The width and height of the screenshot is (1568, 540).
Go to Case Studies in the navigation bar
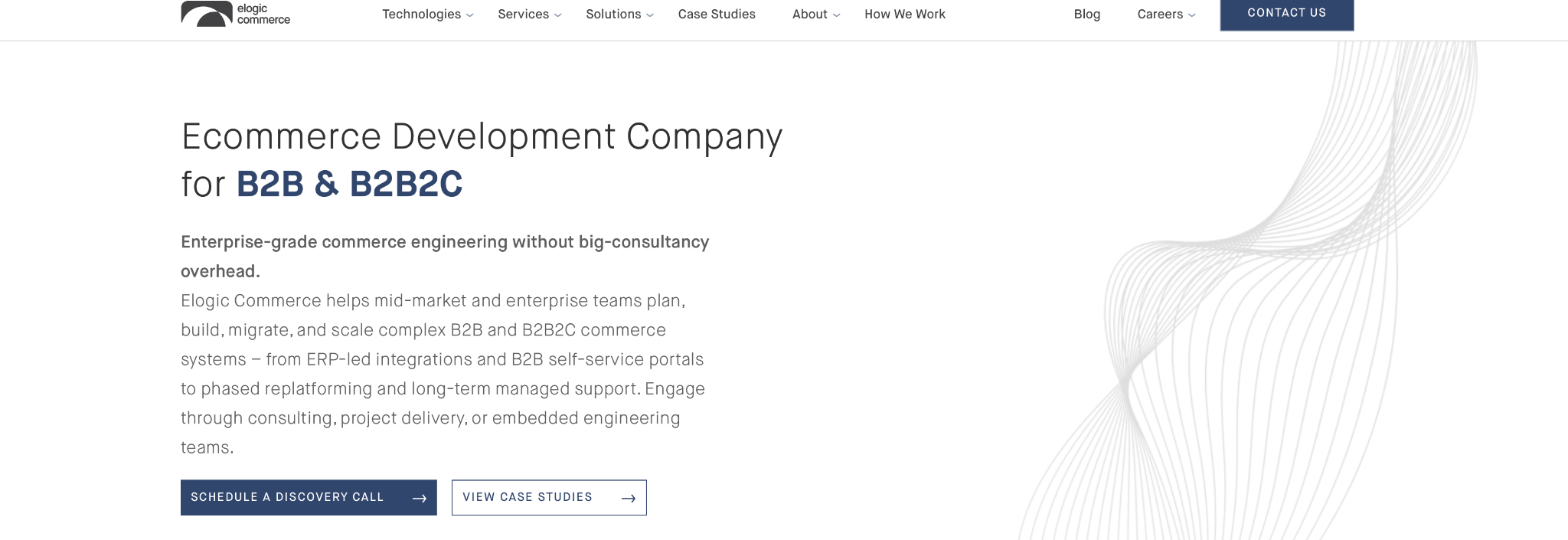(x=717, y=15)
